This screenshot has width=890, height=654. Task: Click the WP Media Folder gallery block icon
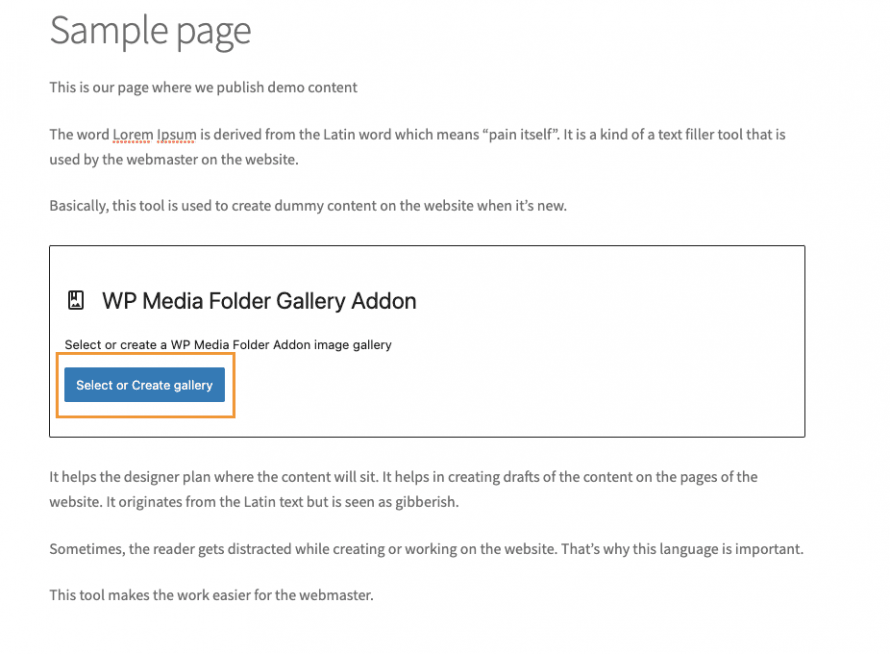(x=76, y=300)
